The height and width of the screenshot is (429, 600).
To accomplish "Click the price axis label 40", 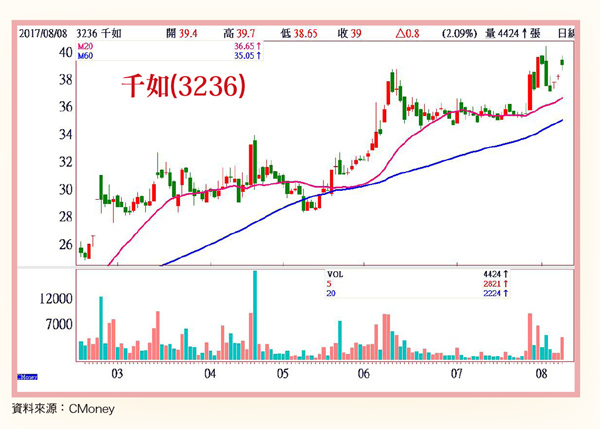I will [x=65, y=52].
